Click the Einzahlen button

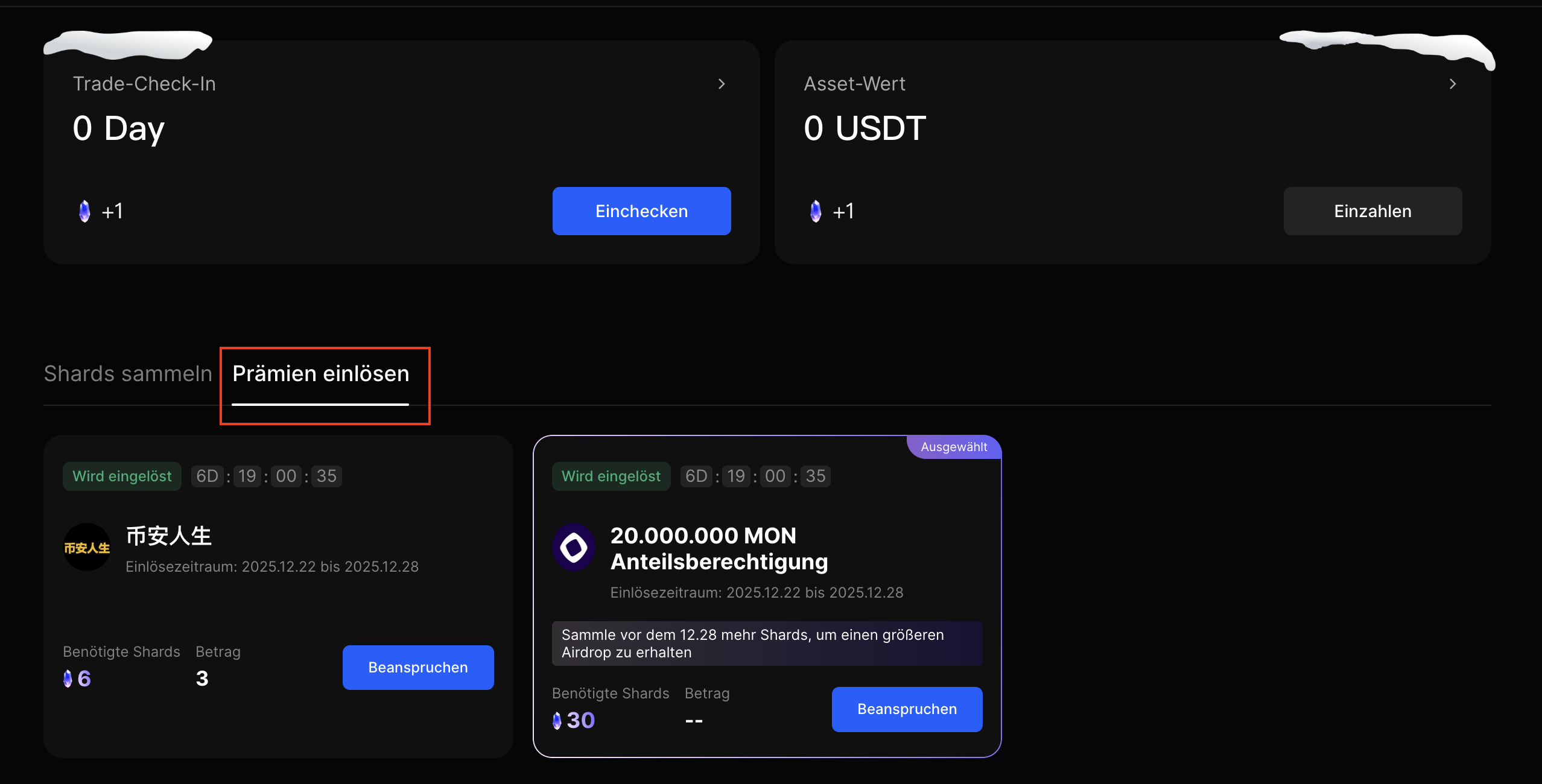pyautogui.click(x=1372, y=211)
